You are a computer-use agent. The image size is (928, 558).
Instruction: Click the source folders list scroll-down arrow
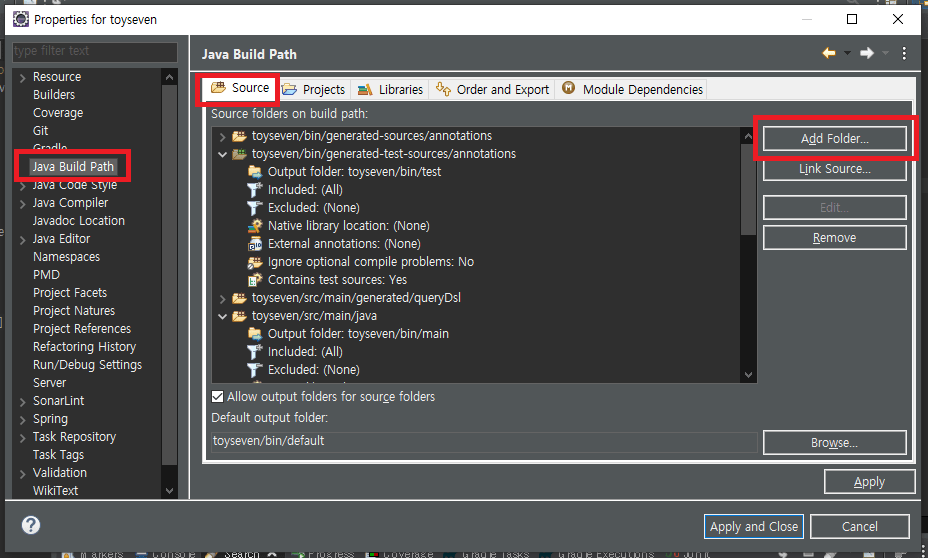pos(749,375)
